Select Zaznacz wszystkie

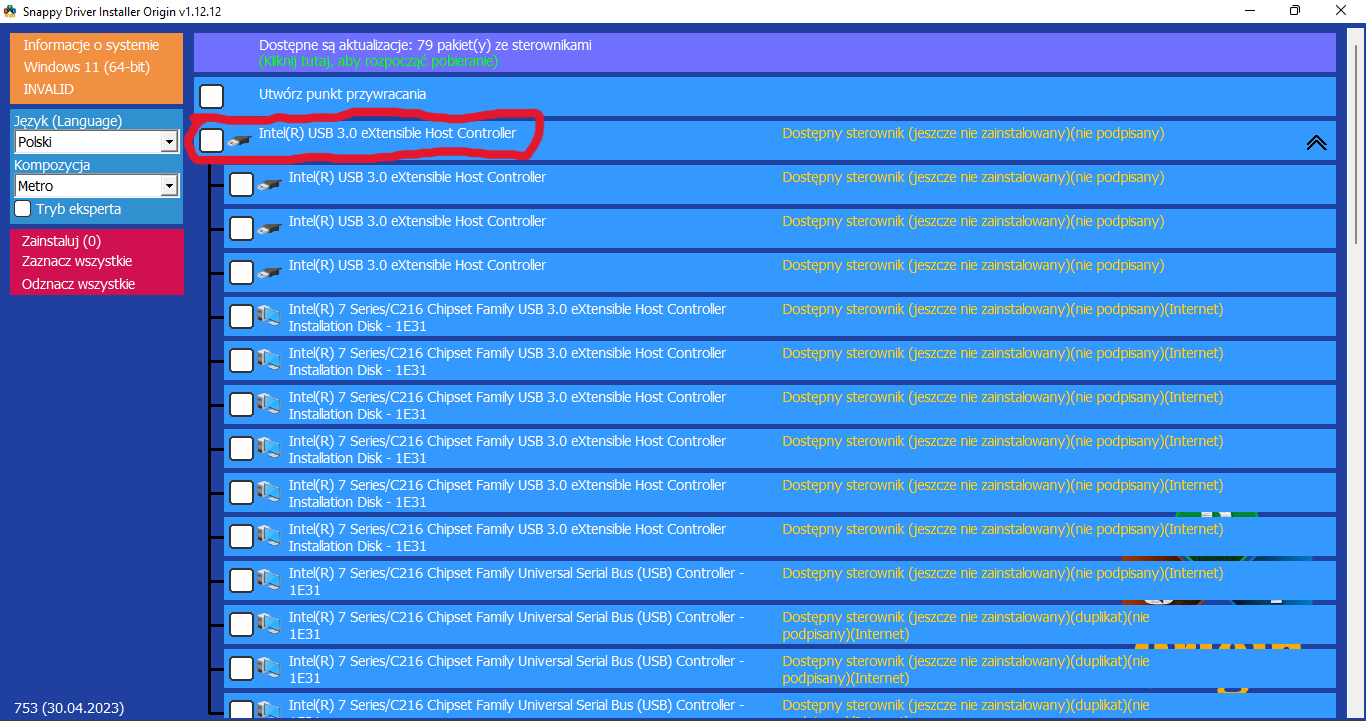(77, 261)
